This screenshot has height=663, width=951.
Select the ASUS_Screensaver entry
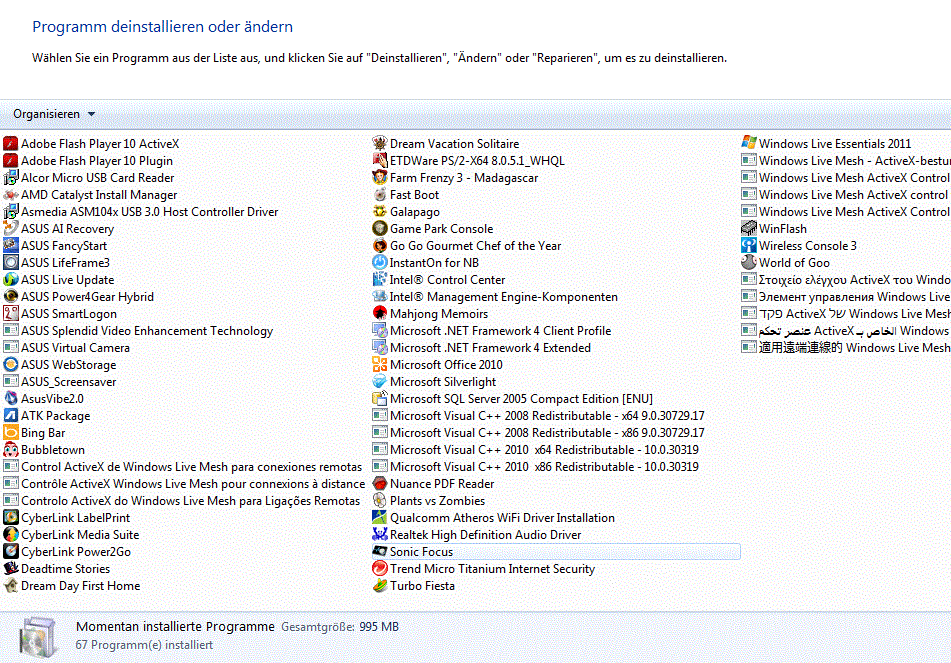(60, 382)
